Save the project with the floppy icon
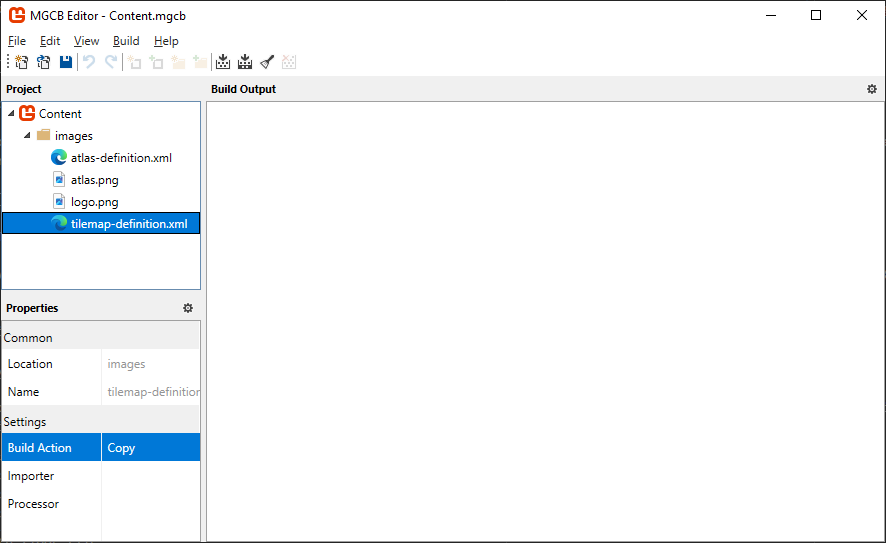 pos(66,62)
